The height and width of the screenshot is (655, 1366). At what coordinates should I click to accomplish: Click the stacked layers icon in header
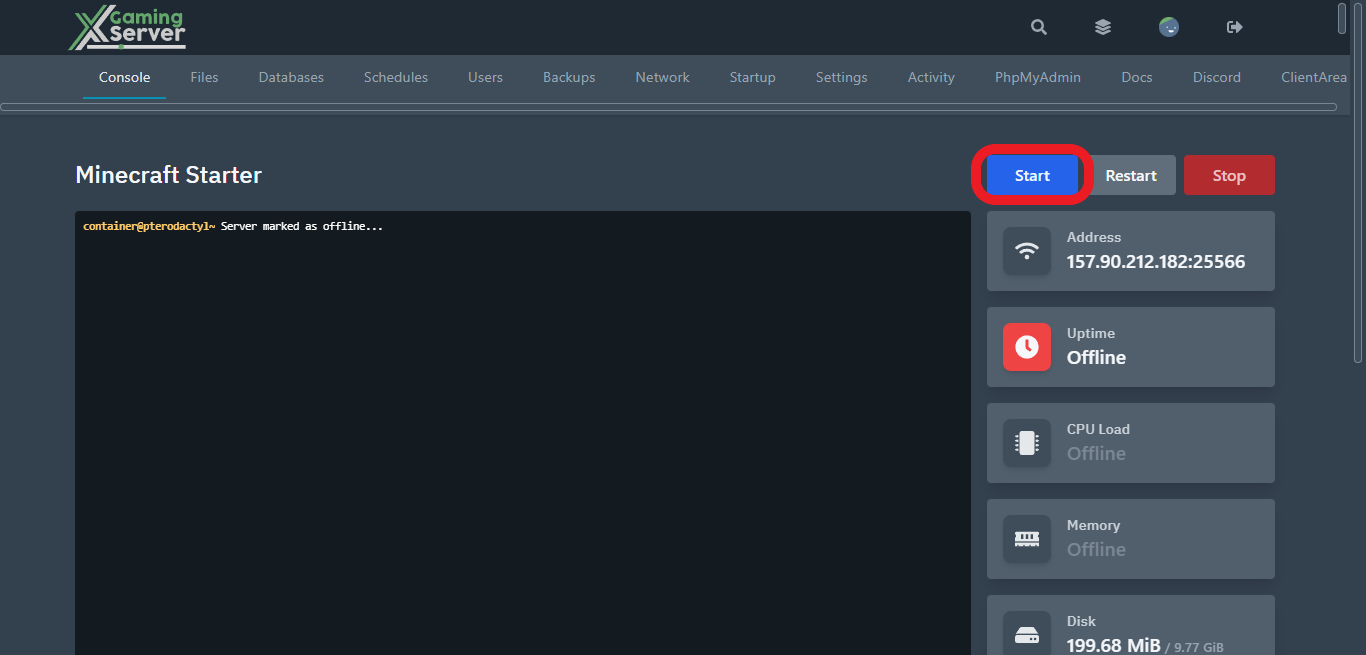point(1103,27)
